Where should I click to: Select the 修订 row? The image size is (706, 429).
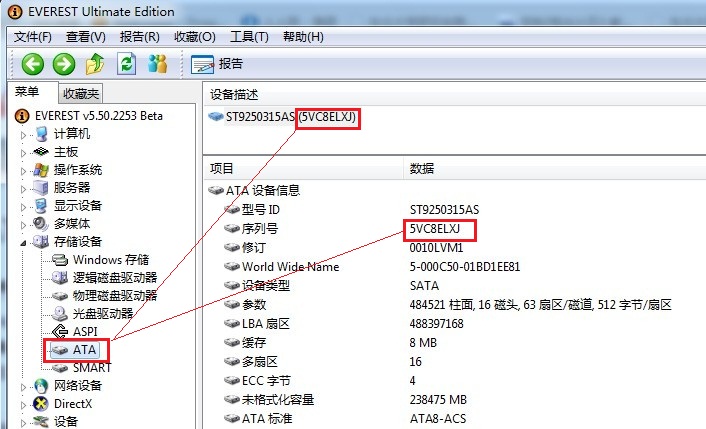(253, 248)
